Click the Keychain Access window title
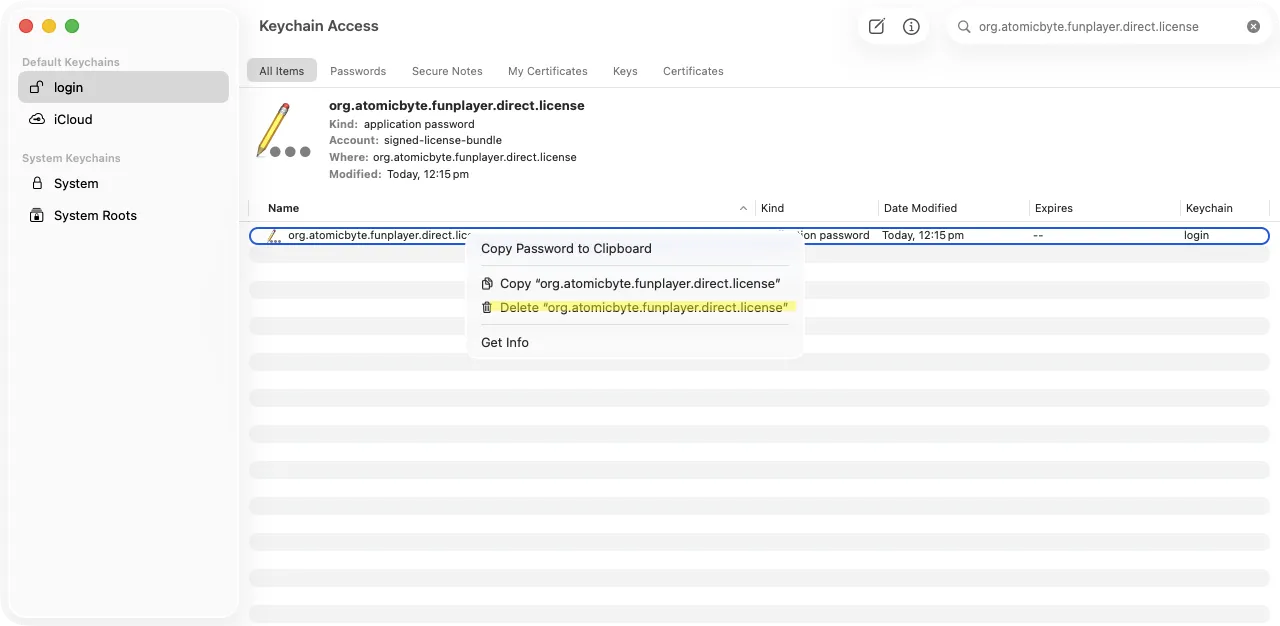Screen dimensions: 1280x626 319,26
